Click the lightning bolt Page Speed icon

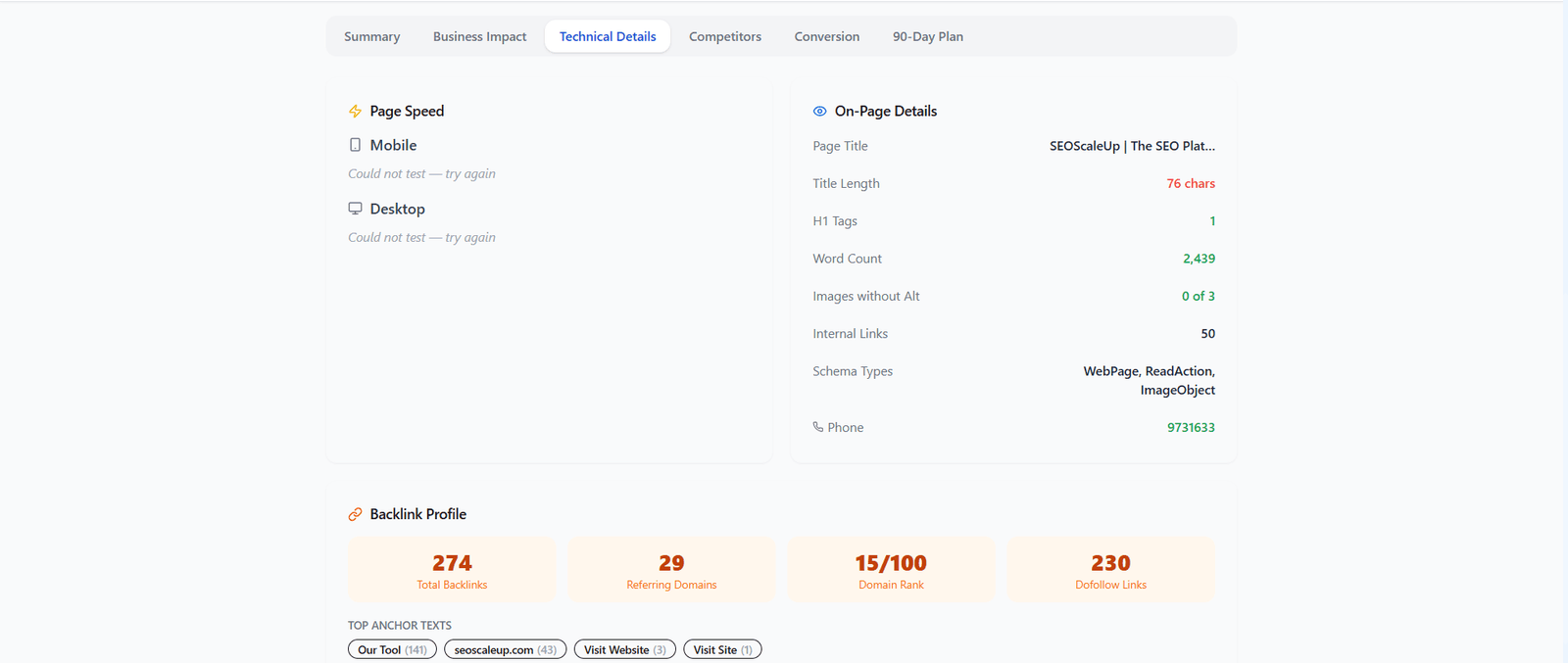355,112
